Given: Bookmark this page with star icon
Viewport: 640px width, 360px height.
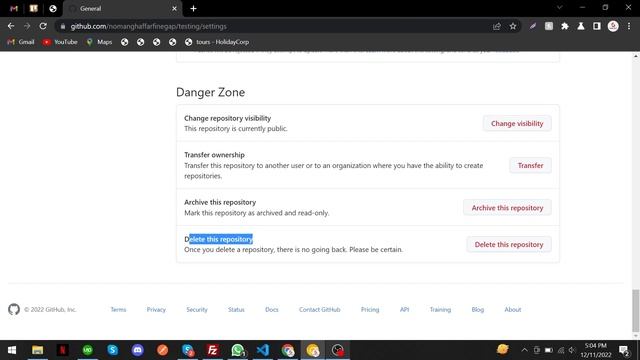Looking at the screenshot, I should (513, 26).
